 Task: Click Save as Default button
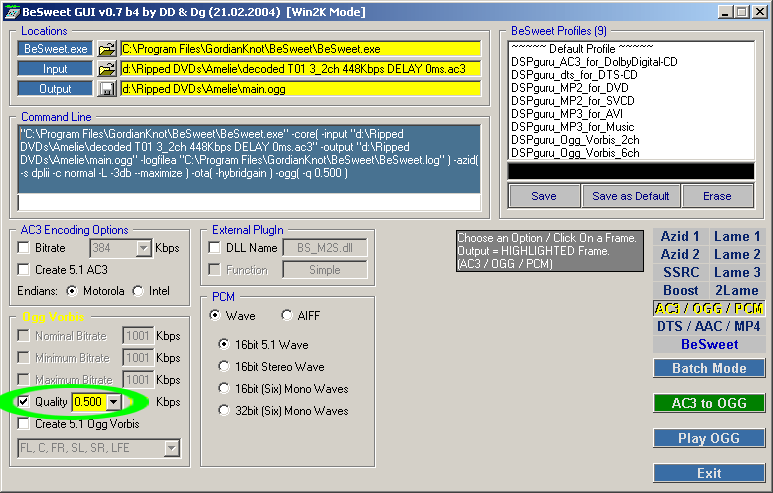pyautogui.click(x=631, y=196)
